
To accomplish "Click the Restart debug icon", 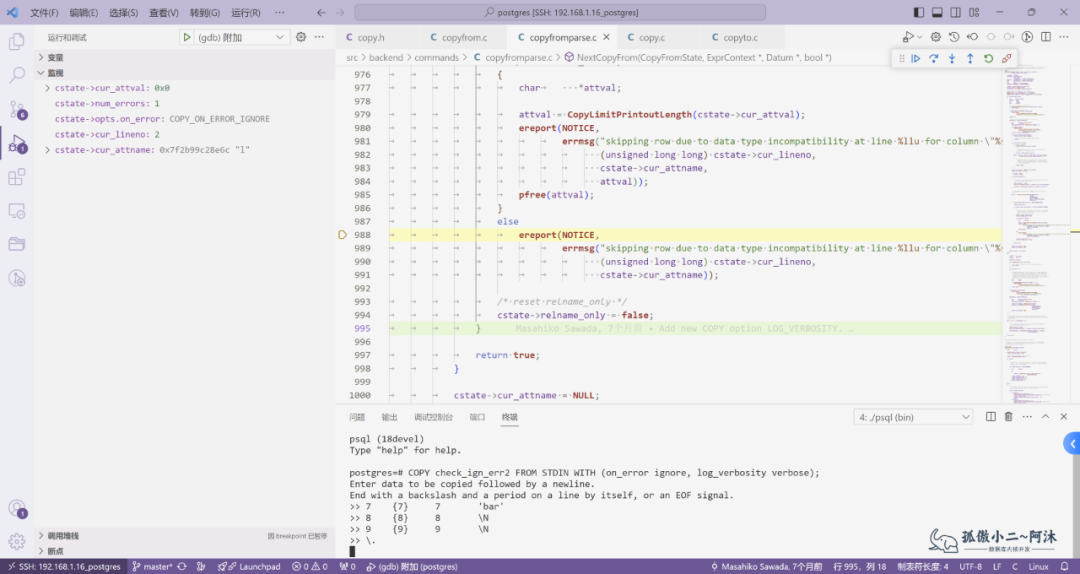I will click(988, 59).
